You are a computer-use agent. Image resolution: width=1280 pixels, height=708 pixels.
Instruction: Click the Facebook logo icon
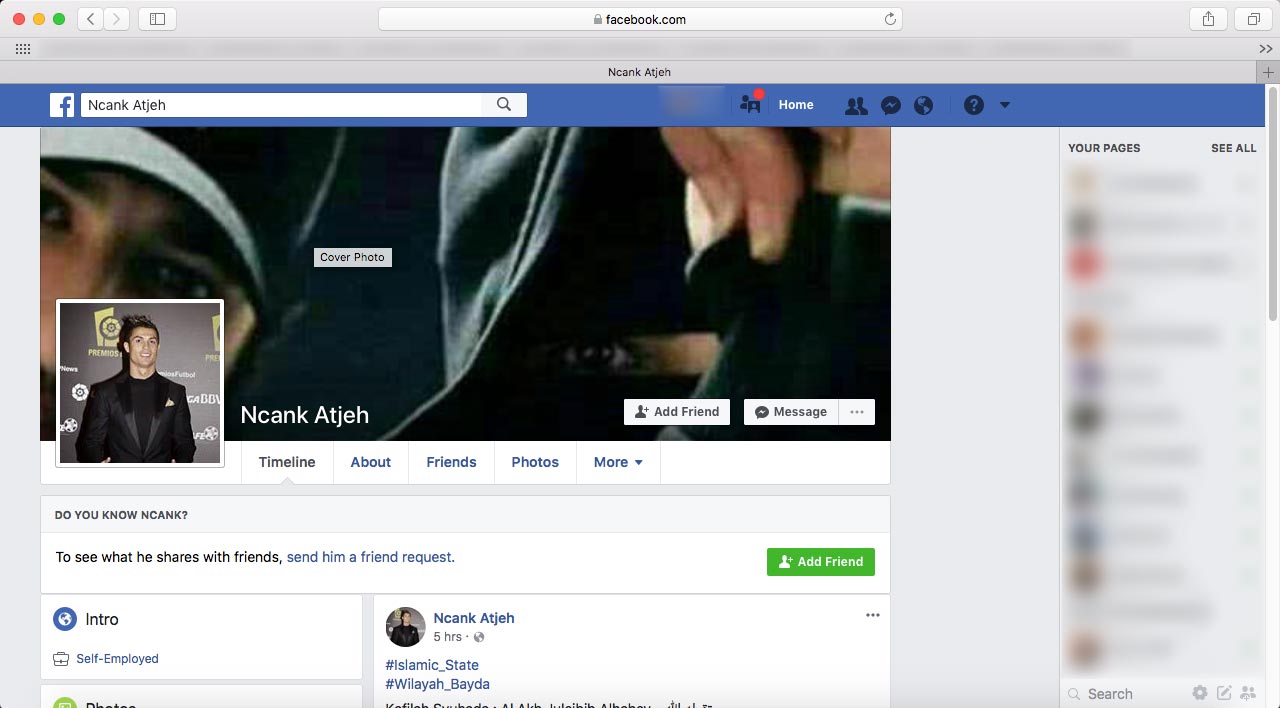[62, 105]
